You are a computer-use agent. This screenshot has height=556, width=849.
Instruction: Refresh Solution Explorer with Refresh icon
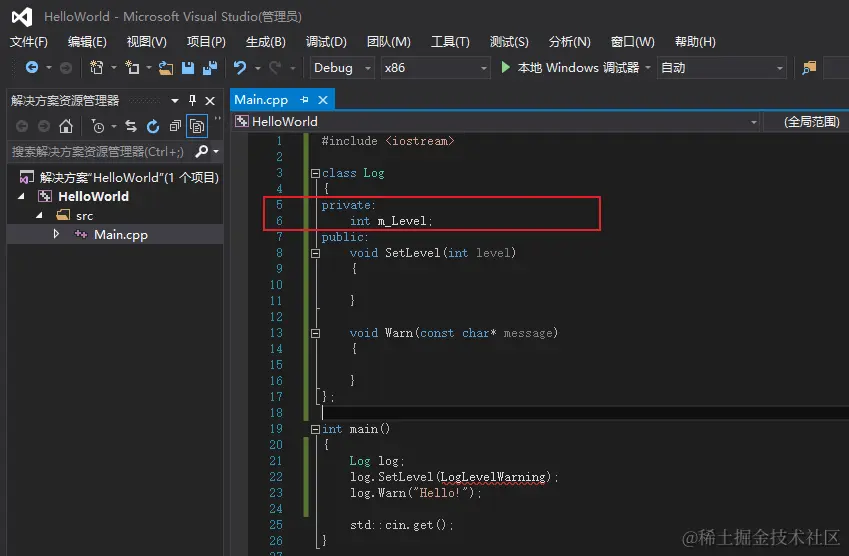[x=153, y=126]
